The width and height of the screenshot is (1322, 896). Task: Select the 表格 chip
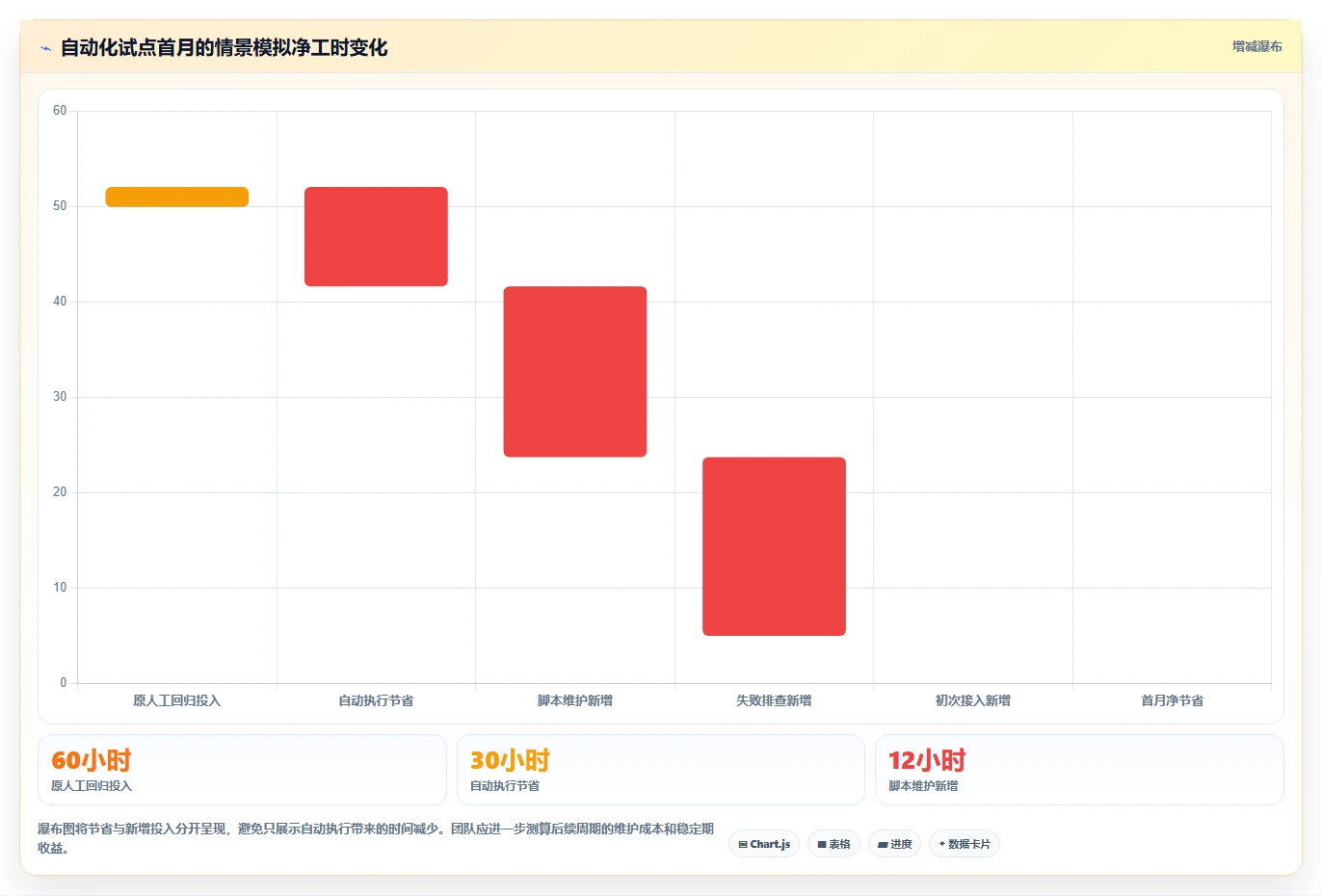pyautogui.click(x=834, y=844)
